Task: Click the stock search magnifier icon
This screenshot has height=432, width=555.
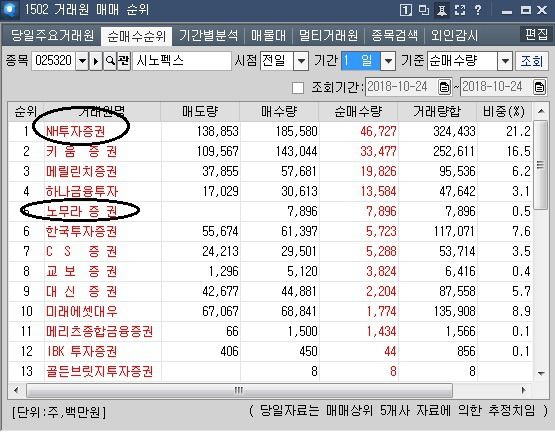Action: click(x=110, y=61)
